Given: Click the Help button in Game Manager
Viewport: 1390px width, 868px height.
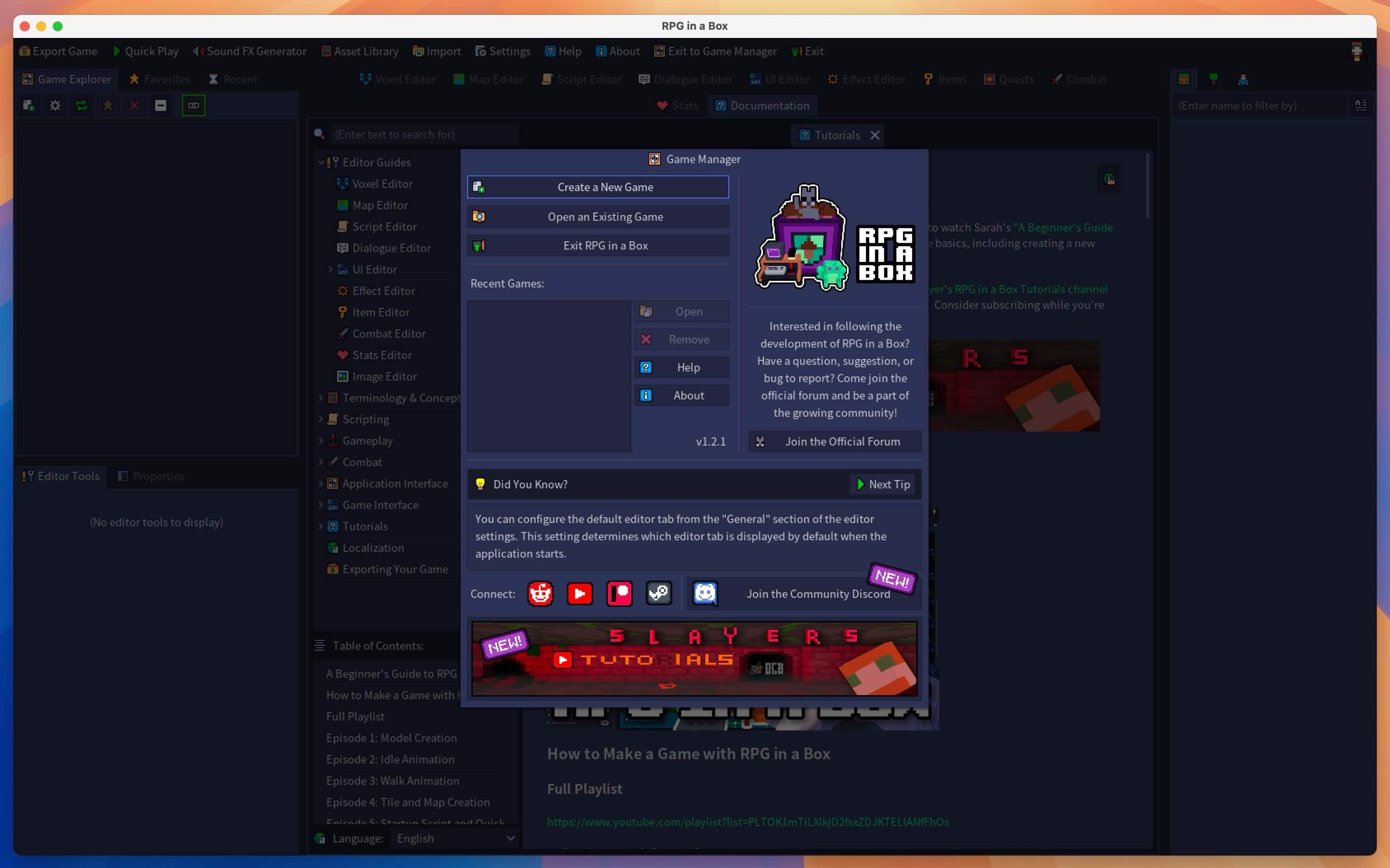Looking at the screenshot, I should tap(682, 367).
